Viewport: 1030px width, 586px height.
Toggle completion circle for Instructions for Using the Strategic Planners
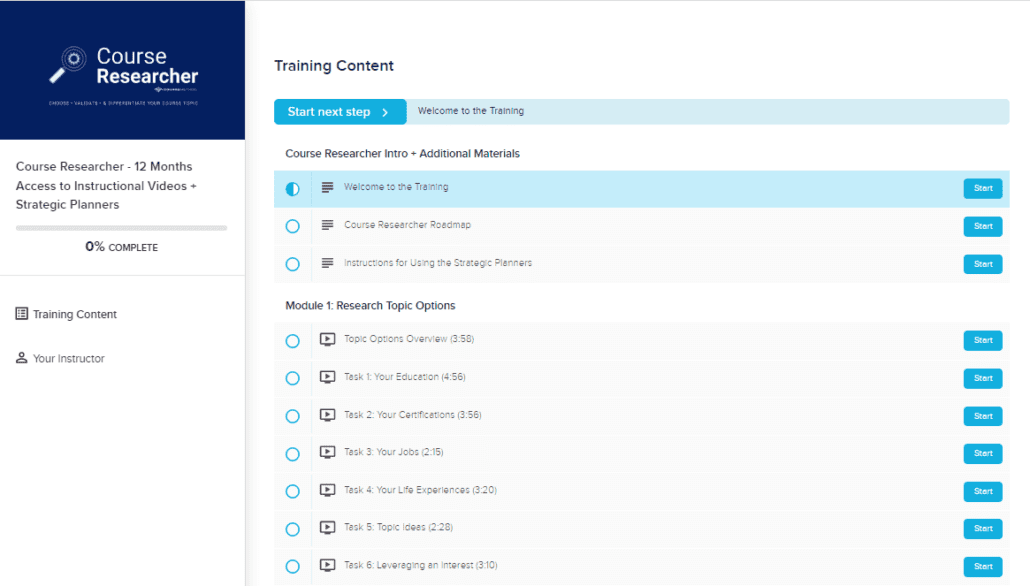pyautogui.click(x=292, y=264)
